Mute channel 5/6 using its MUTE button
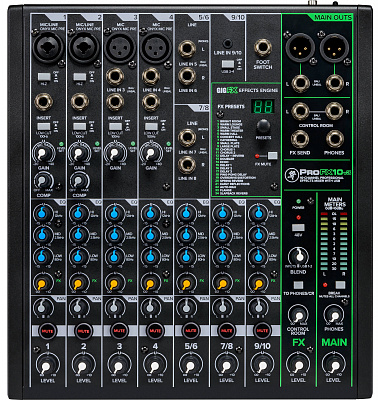378x400 pixels. coord(191,331)
